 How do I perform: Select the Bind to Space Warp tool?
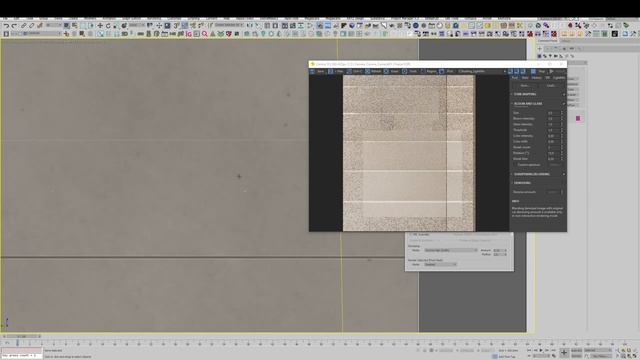(x=40, y=25)
